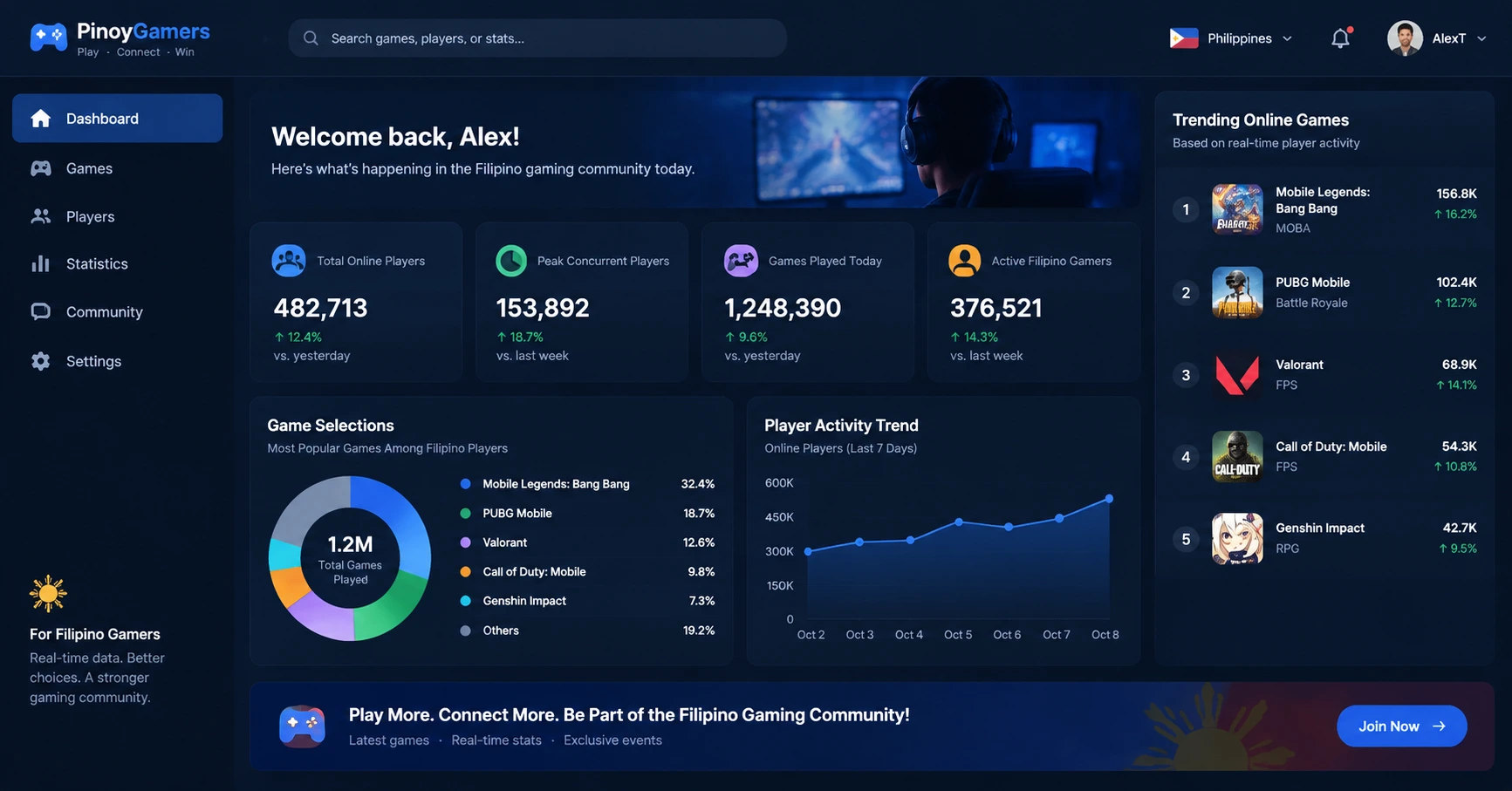Screen dimensions: 1512x791
Task: Click the Peak Concurrent Players icon
Action: pos(511,261)
